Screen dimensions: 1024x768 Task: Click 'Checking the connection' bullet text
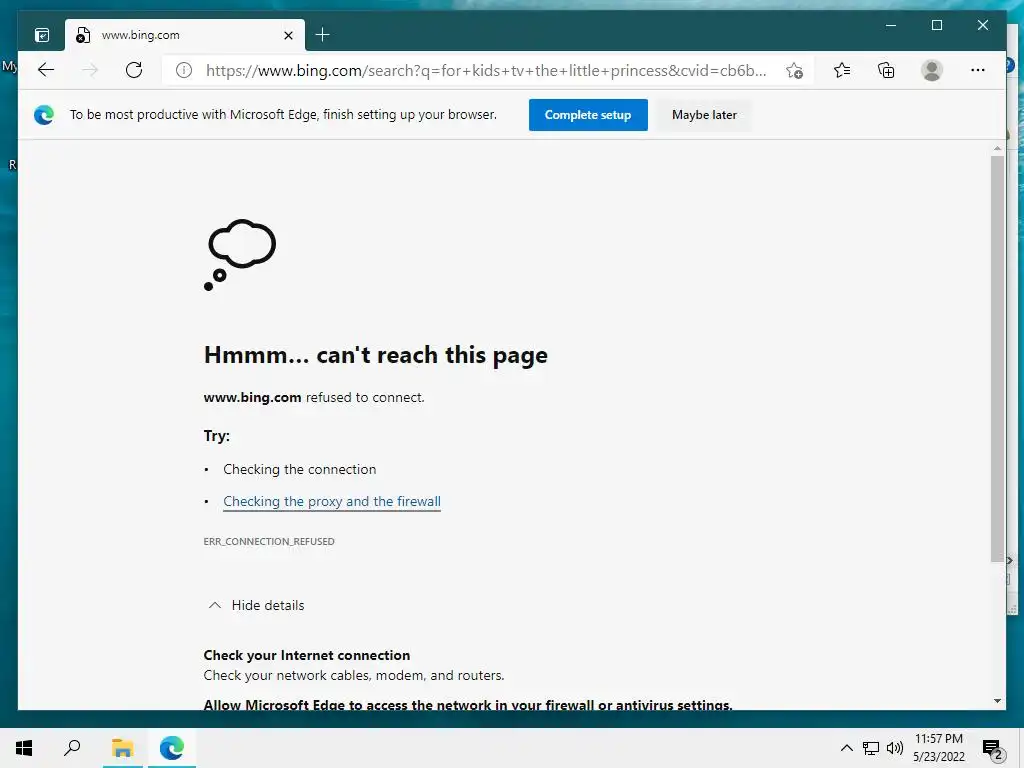click(300, 470)
